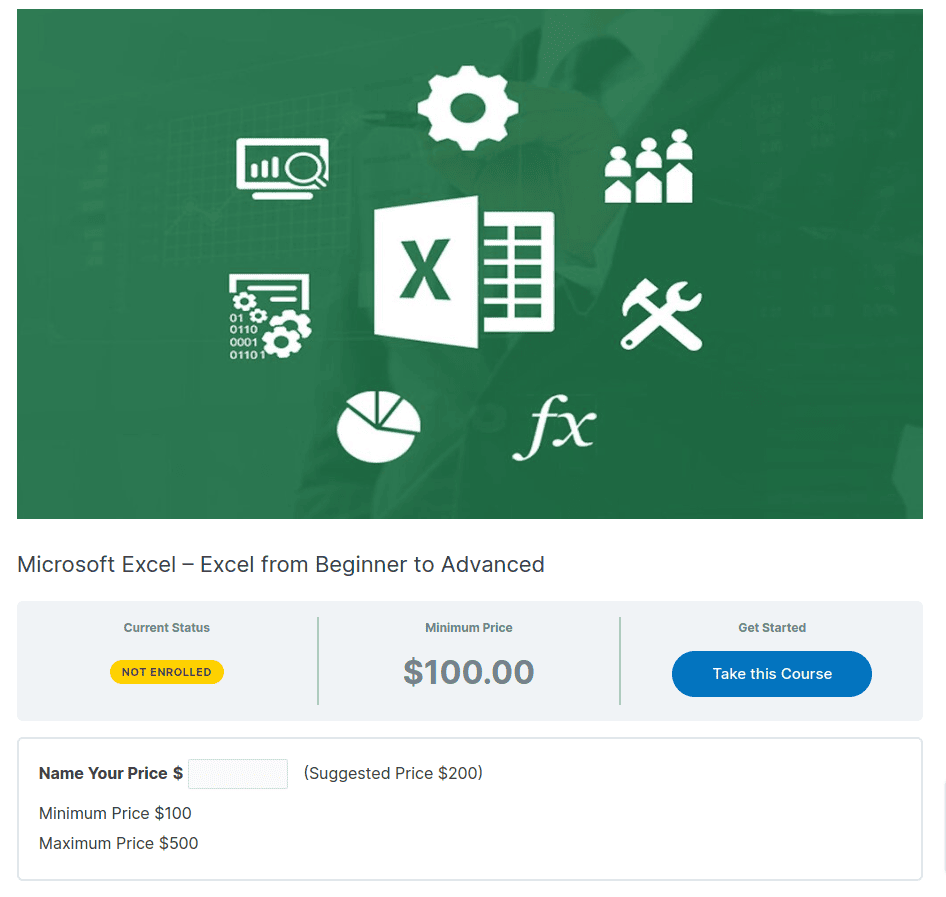Click the hammer and wrench tools icon
Image resolution: width=946 pixels, height=897 pixels.
click(661, 314)
